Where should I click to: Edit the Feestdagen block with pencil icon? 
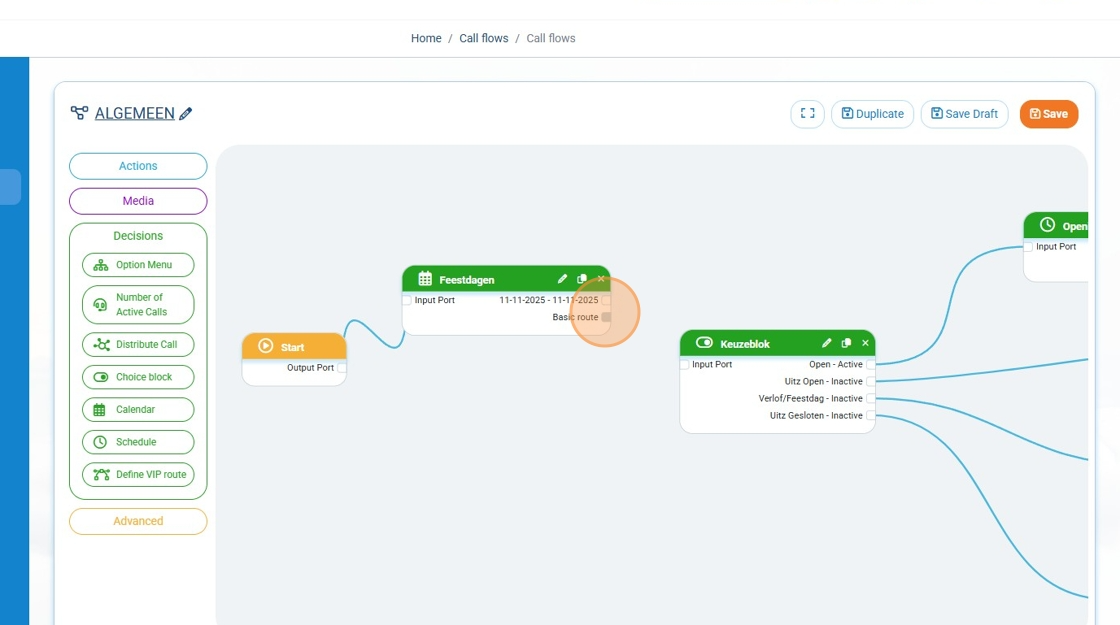click(x=562, y=279)
